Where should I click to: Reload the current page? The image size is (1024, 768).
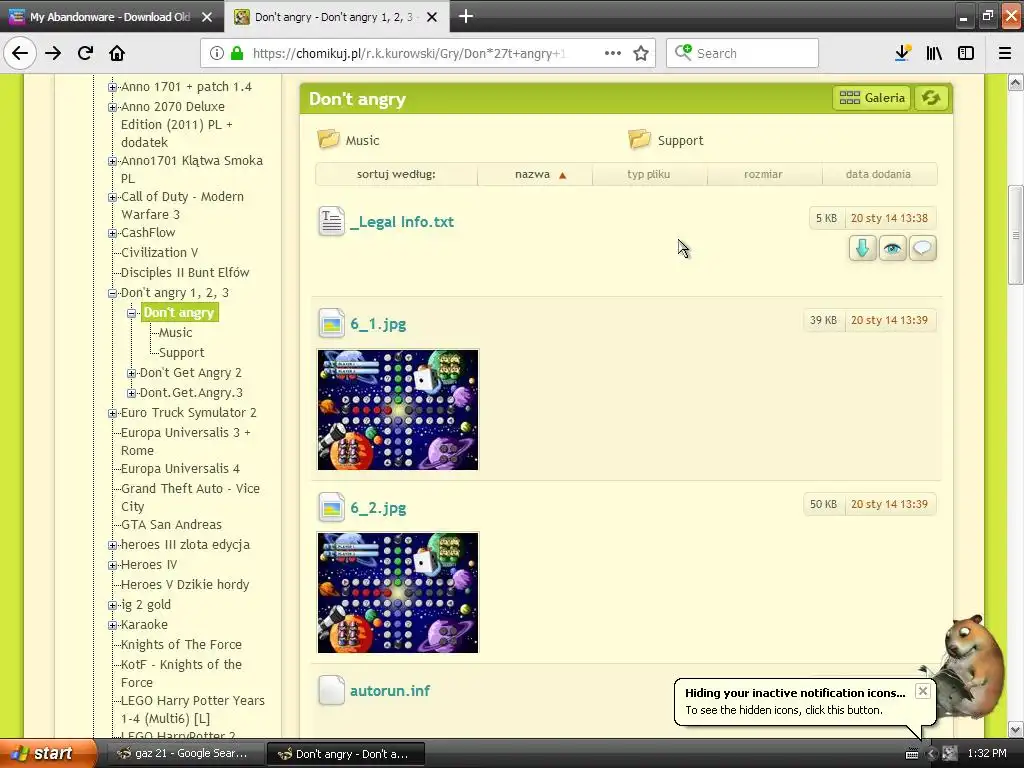click(85, 53)
